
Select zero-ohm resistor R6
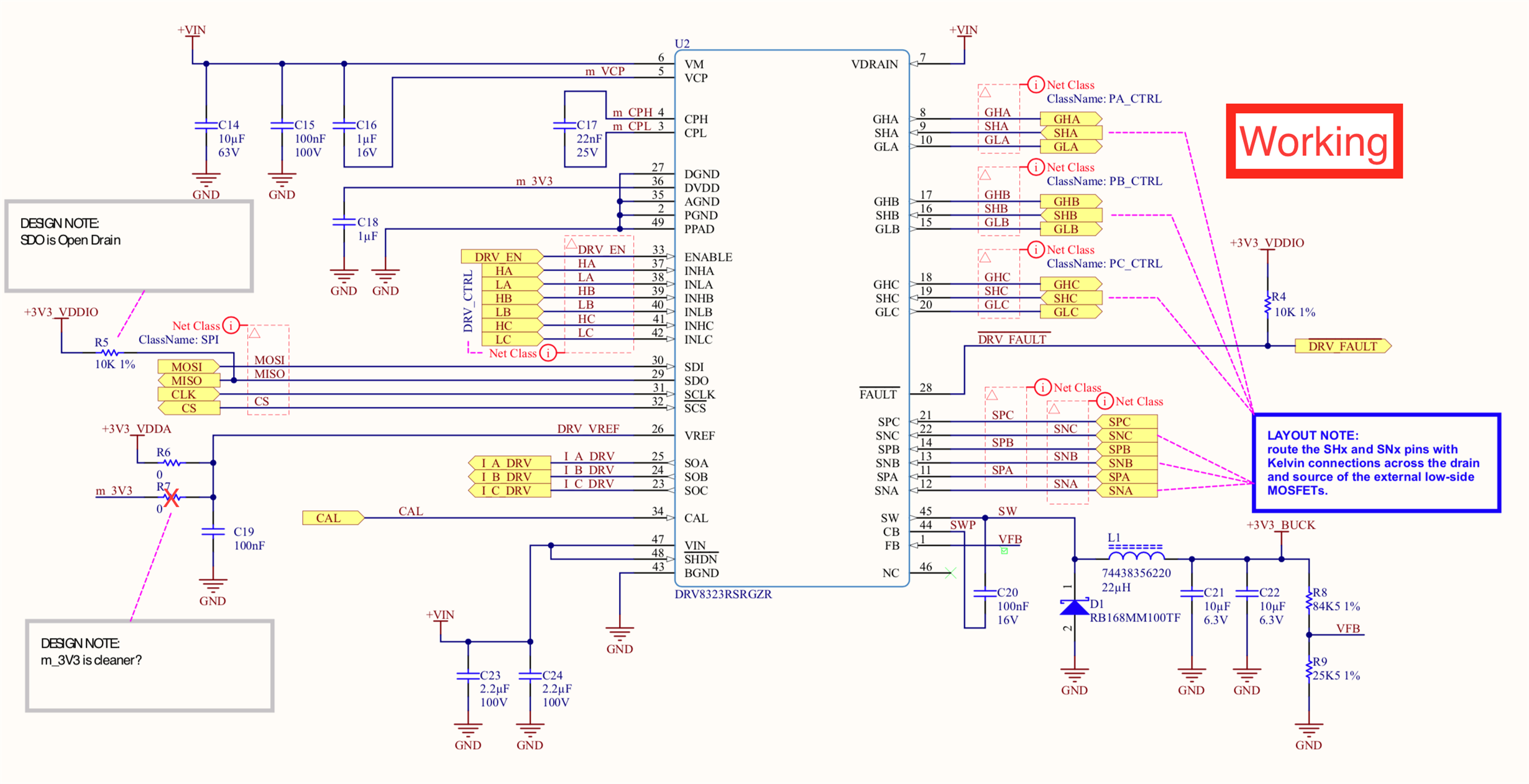click(x=172, y=463)
